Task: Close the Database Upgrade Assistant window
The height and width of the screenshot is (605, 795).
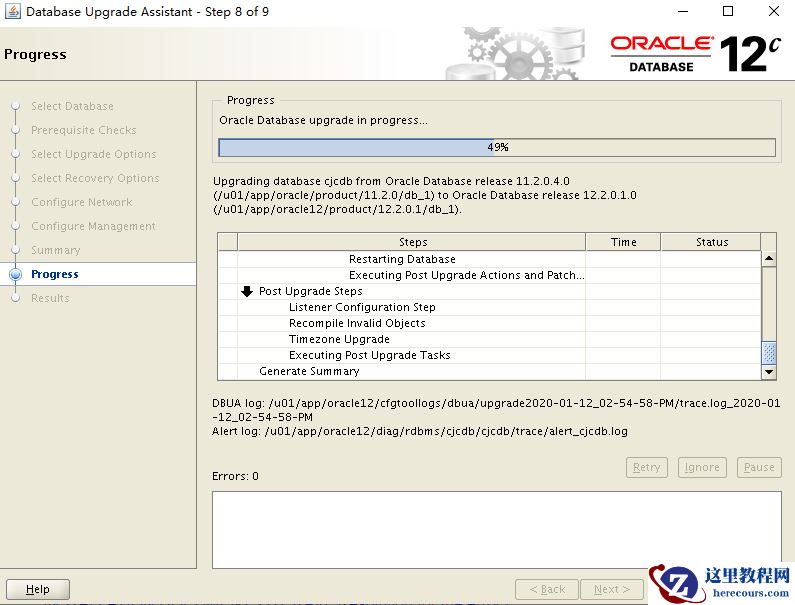Action: (x=774, y=11)
